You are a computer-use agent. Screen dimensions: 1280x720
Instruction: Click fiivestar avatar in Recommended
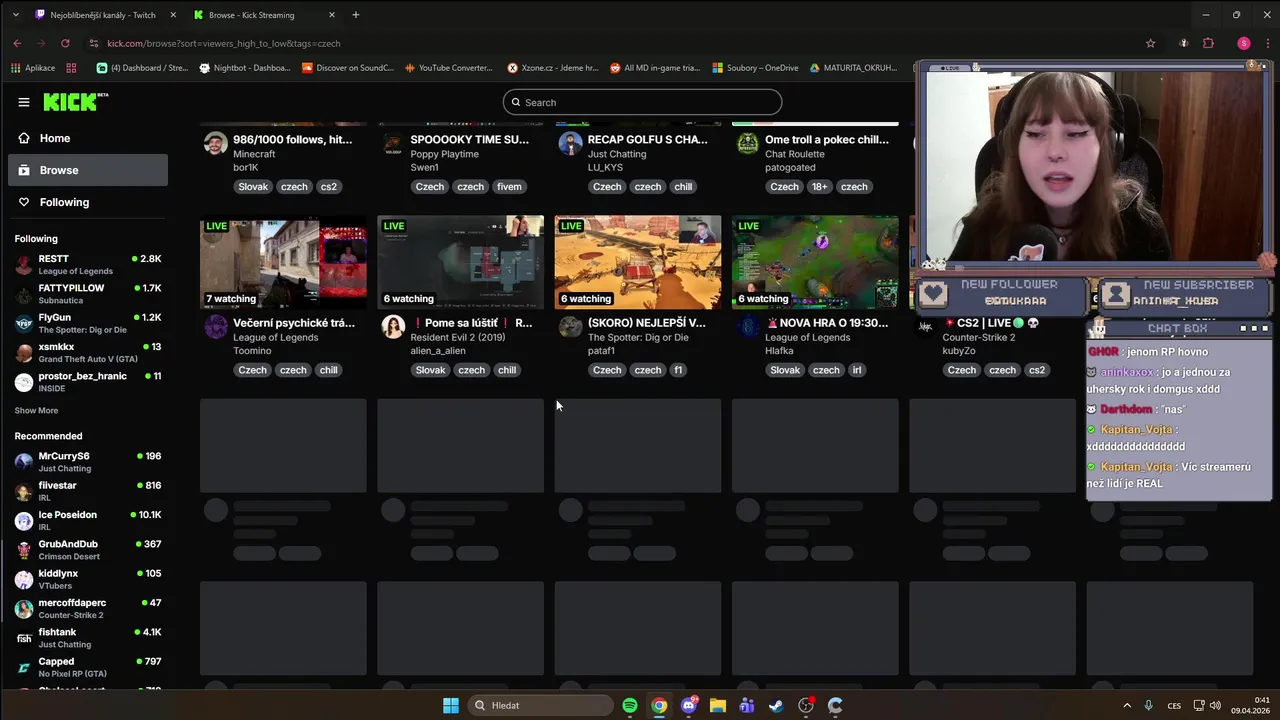click(24, 491)
